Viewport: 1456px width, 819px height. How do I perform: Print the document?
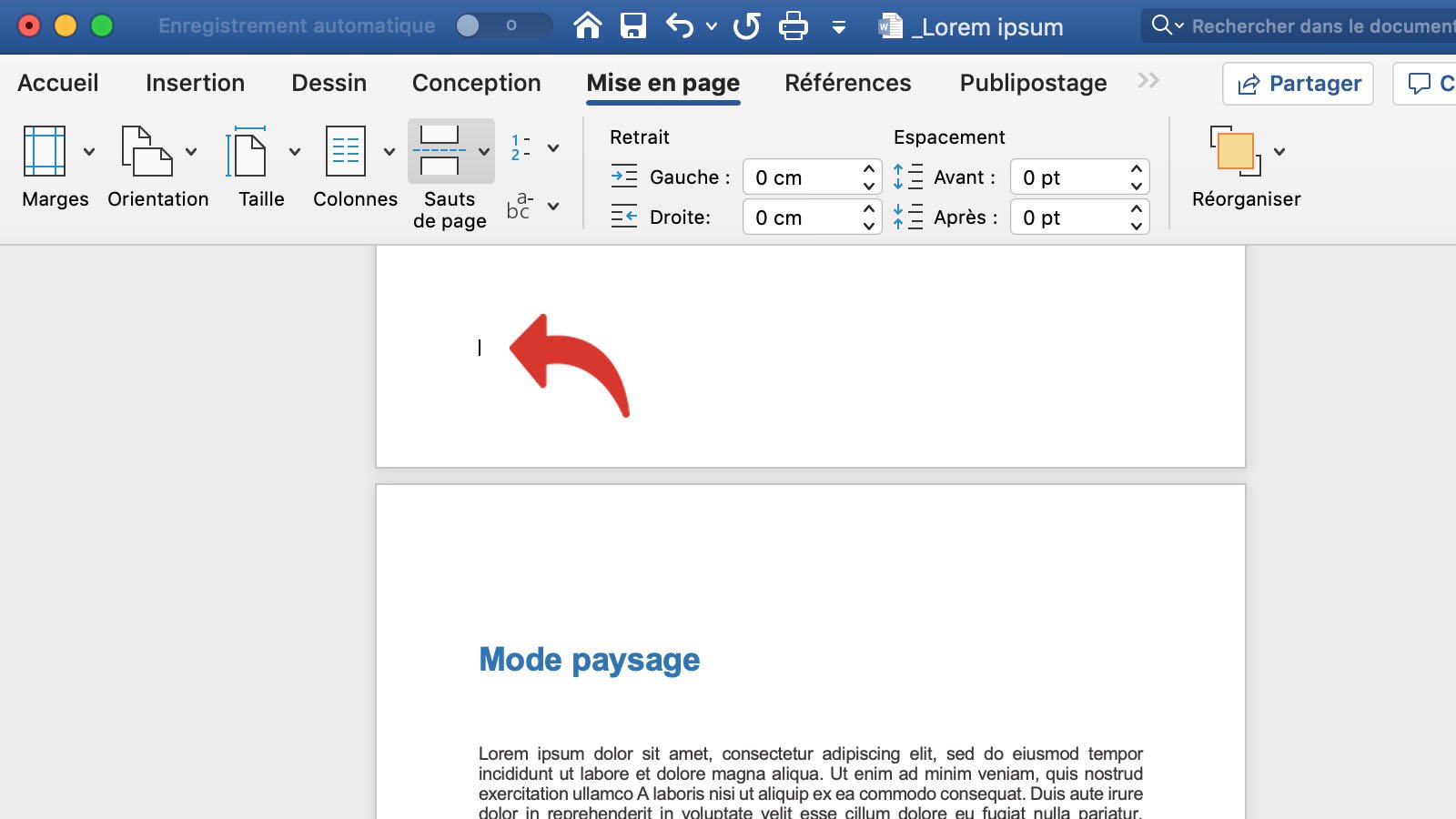(x=794, y=25)
